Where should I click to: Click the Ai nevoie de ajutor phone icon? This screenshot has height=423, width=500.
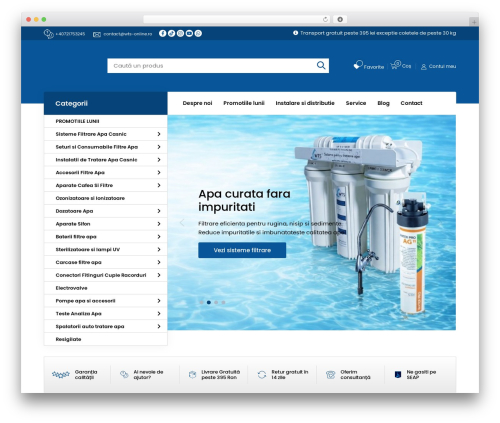[124, 375]
